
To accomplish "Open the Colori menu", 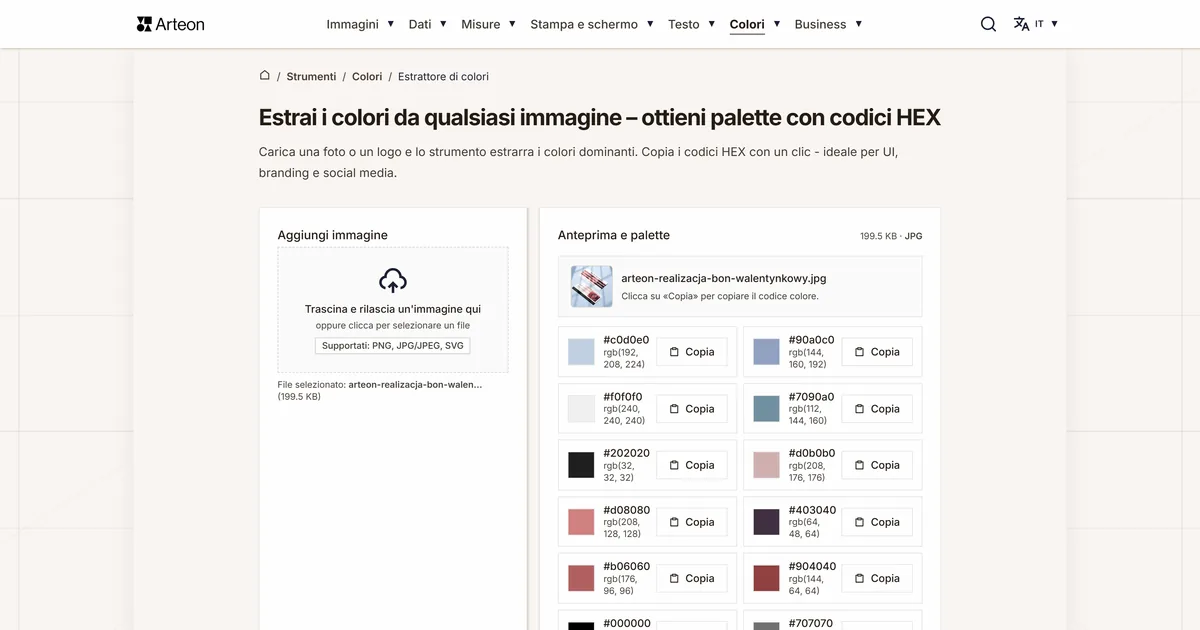I will click(x=747, y=24).
